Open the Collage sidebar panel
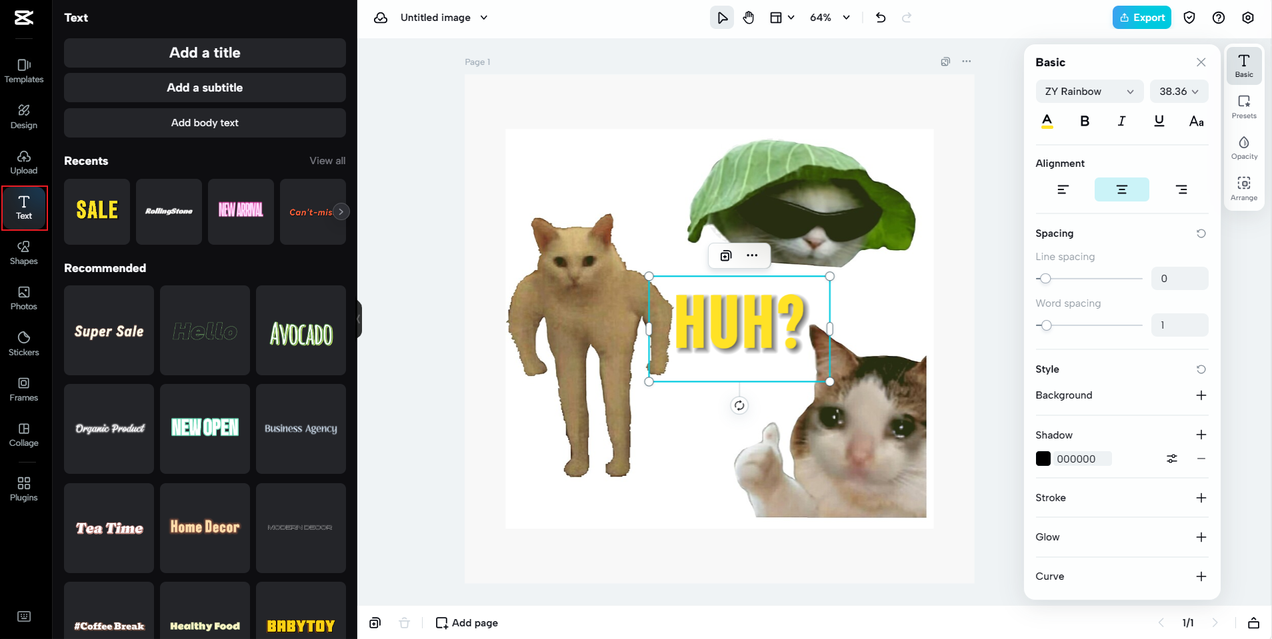The image size is (1272, 639). pyautogui.click(x=24, y=434)
